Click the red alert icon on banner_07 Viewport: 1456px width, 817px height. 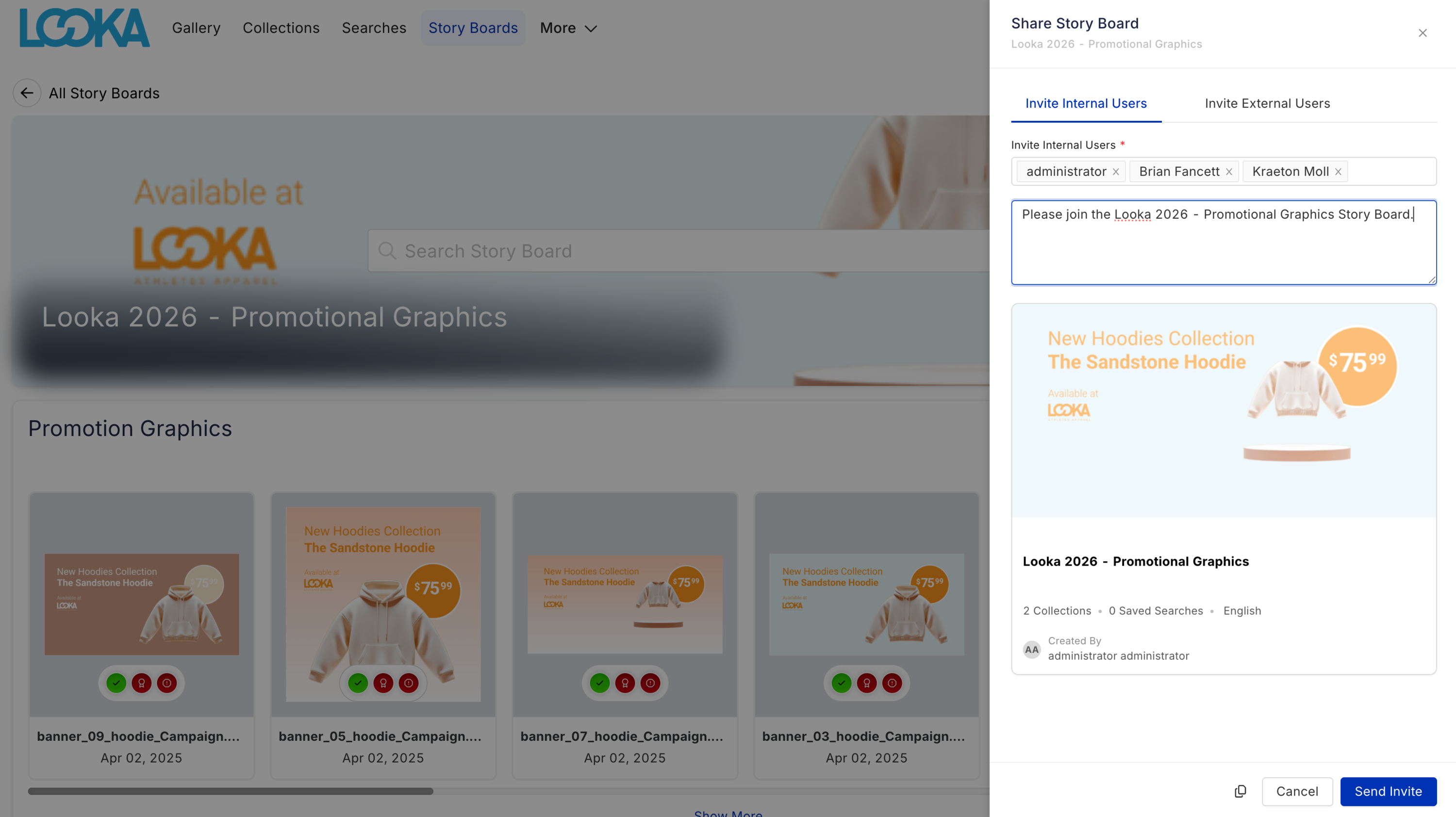(650, 683)
